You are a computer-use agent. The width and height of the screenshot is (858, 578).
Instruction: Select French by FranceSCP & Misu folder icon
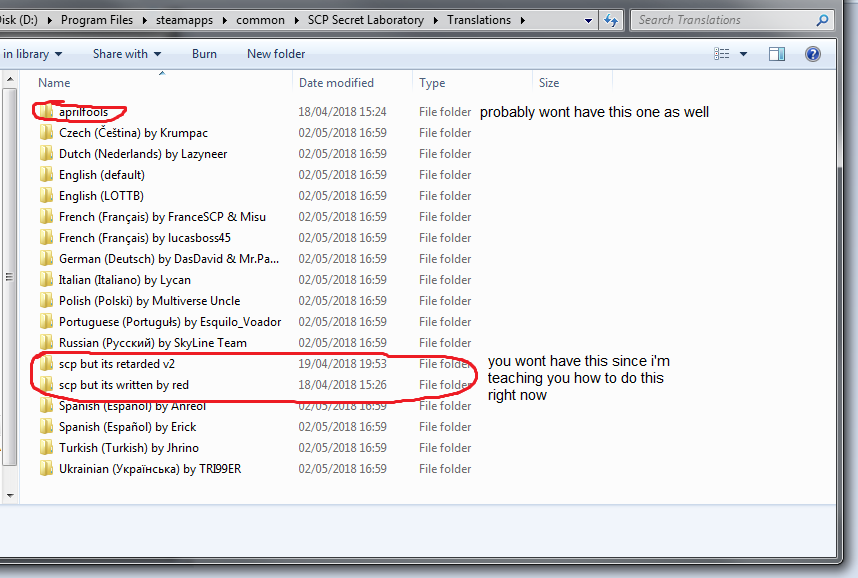46,216
